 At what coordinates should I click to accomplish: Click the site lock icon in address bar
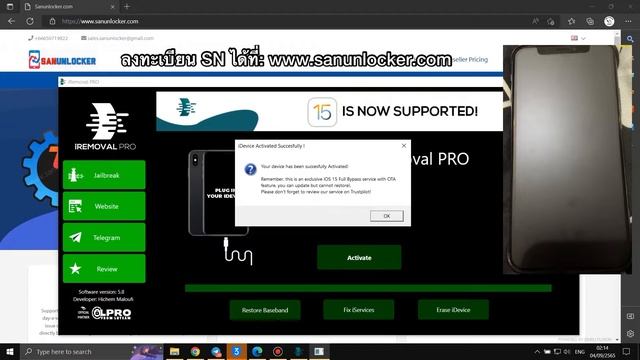point(52,21)
